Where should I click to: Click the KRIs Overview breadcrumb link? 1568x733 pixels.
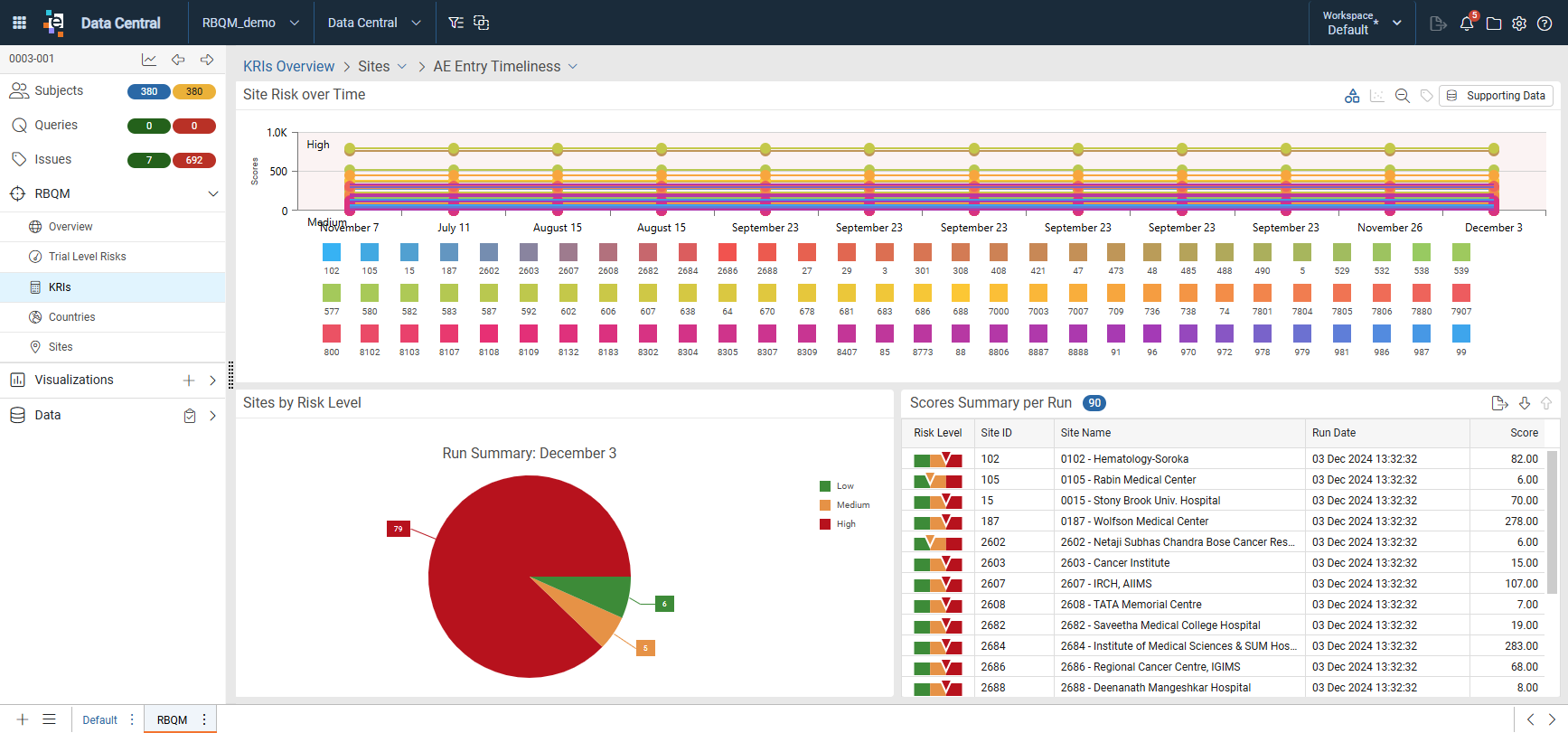(288, 67)
